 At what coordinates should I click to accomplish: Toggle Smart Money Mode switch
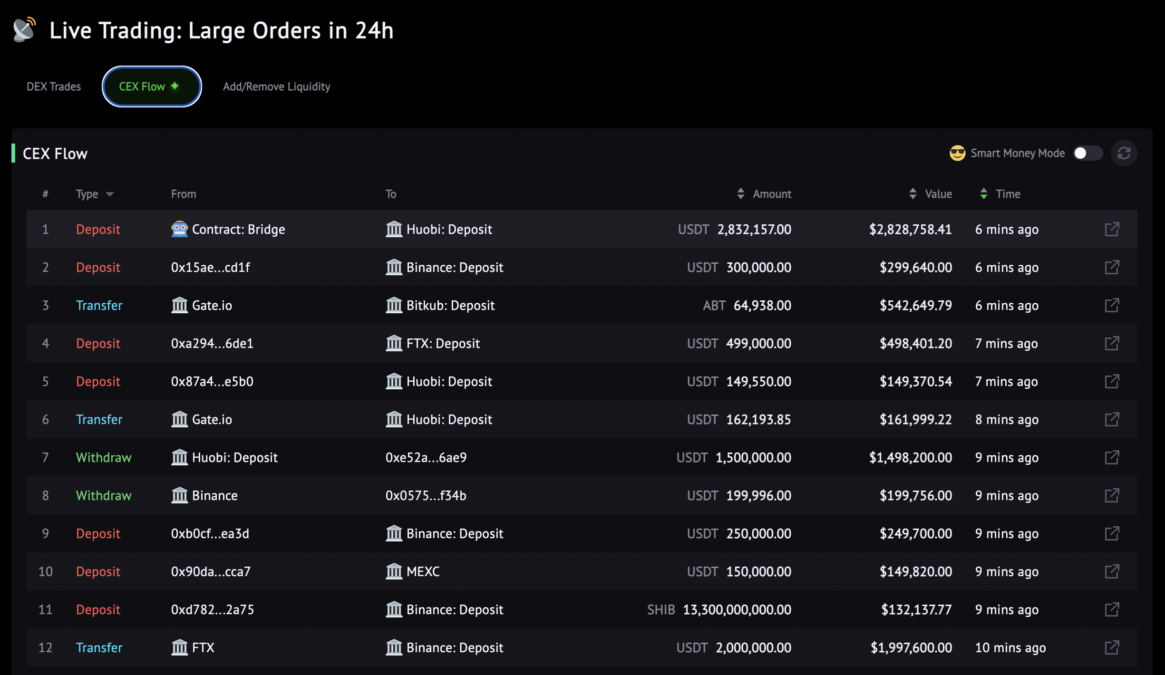1087,153
